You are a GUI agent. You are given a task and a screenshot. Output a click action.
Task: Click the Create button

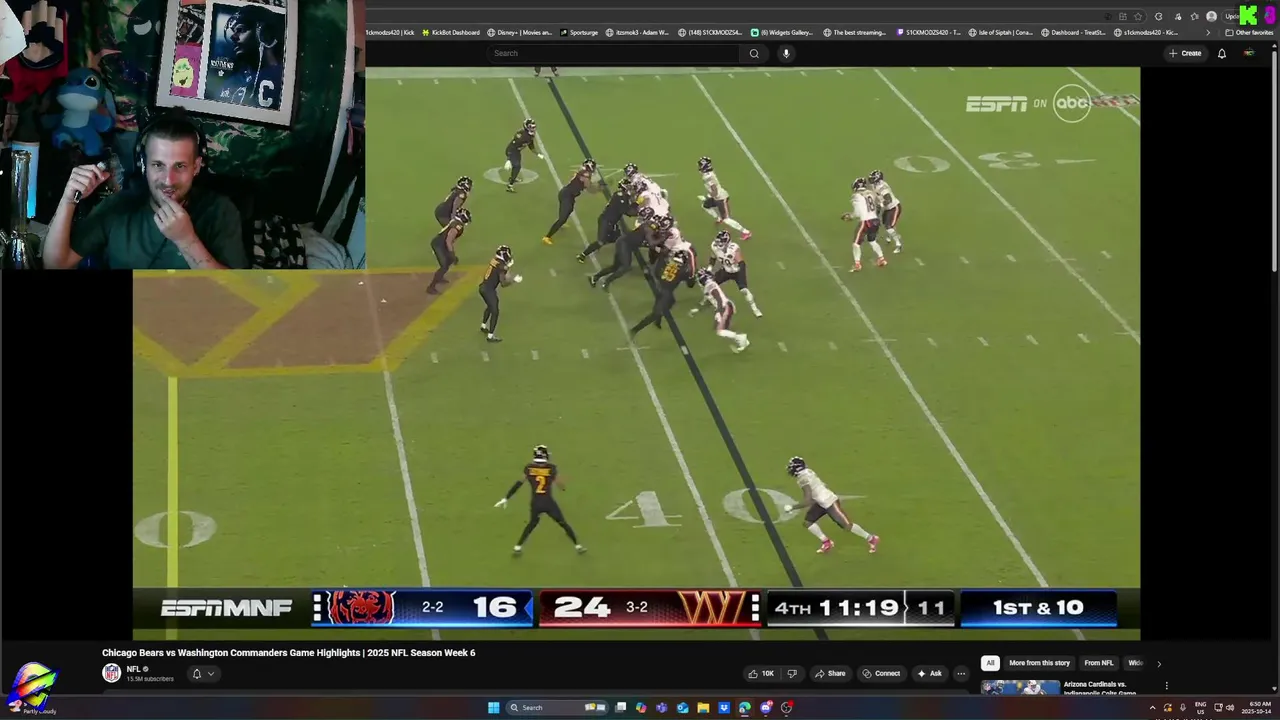[1185, 53]
